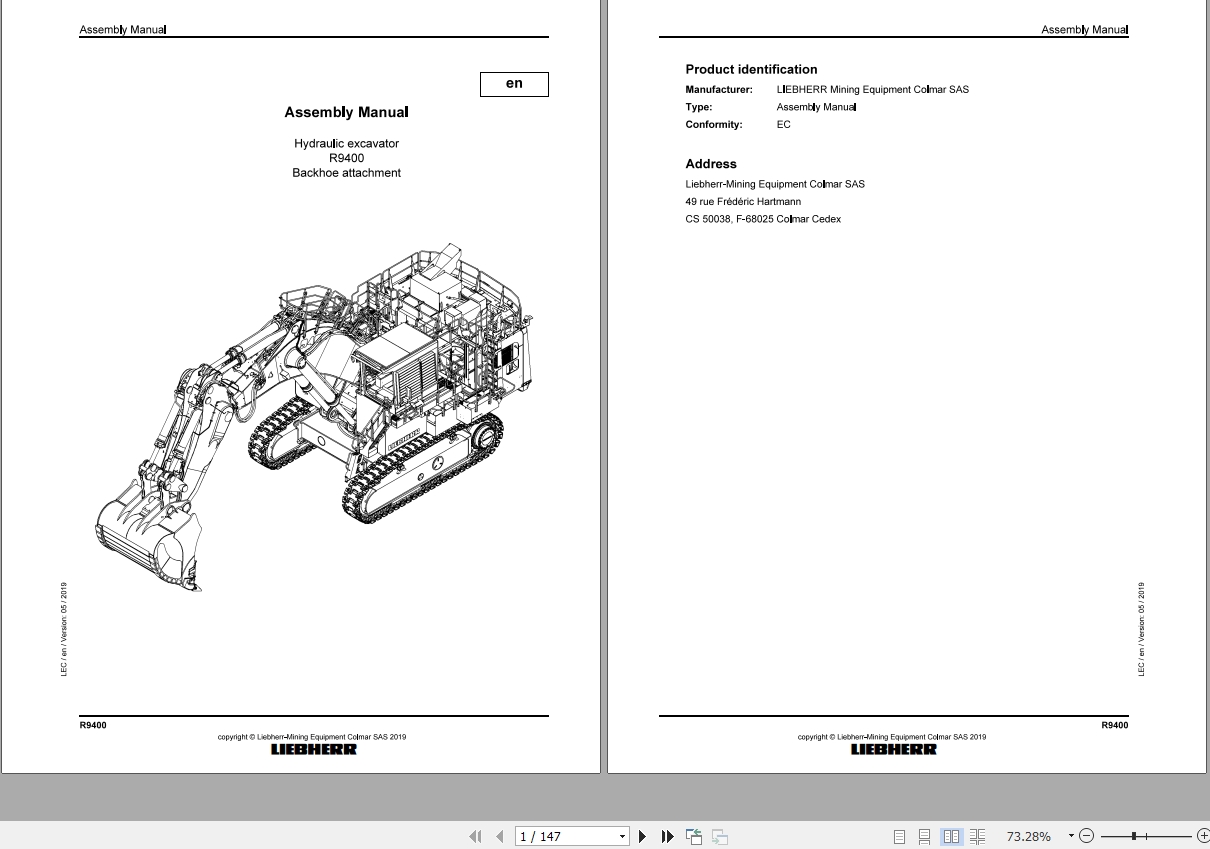Screen dimensions: 1210x849
Task: Click the 'EC' conformity value
Action: tap(783, 125)
